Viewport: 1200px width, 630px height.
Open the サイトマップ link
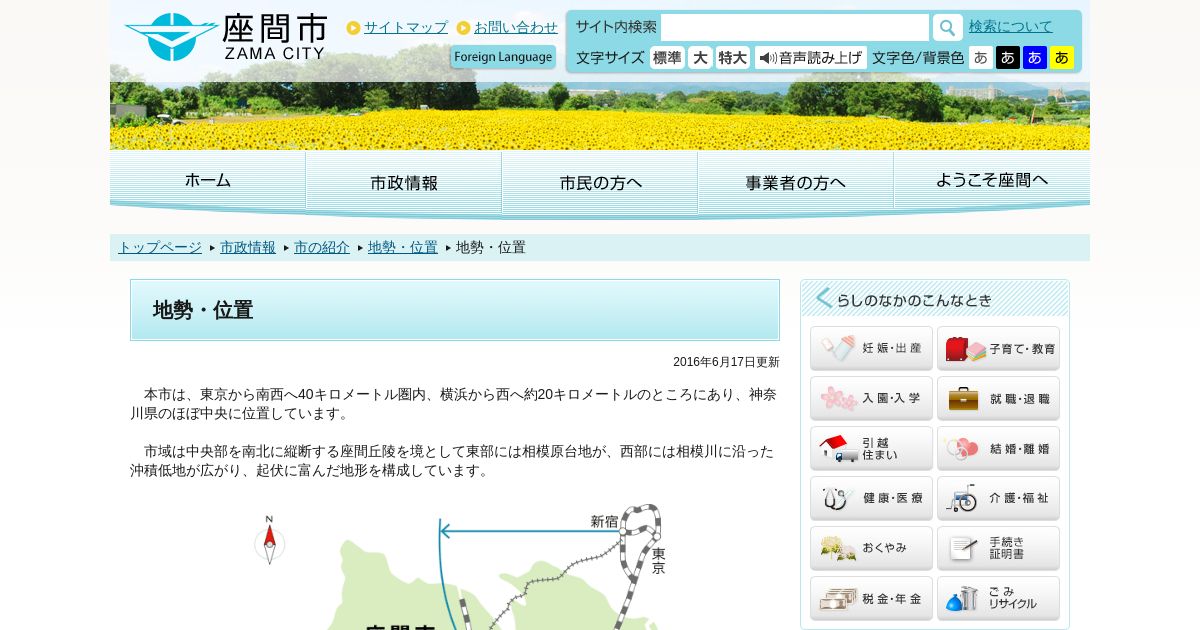click(405, 27)
